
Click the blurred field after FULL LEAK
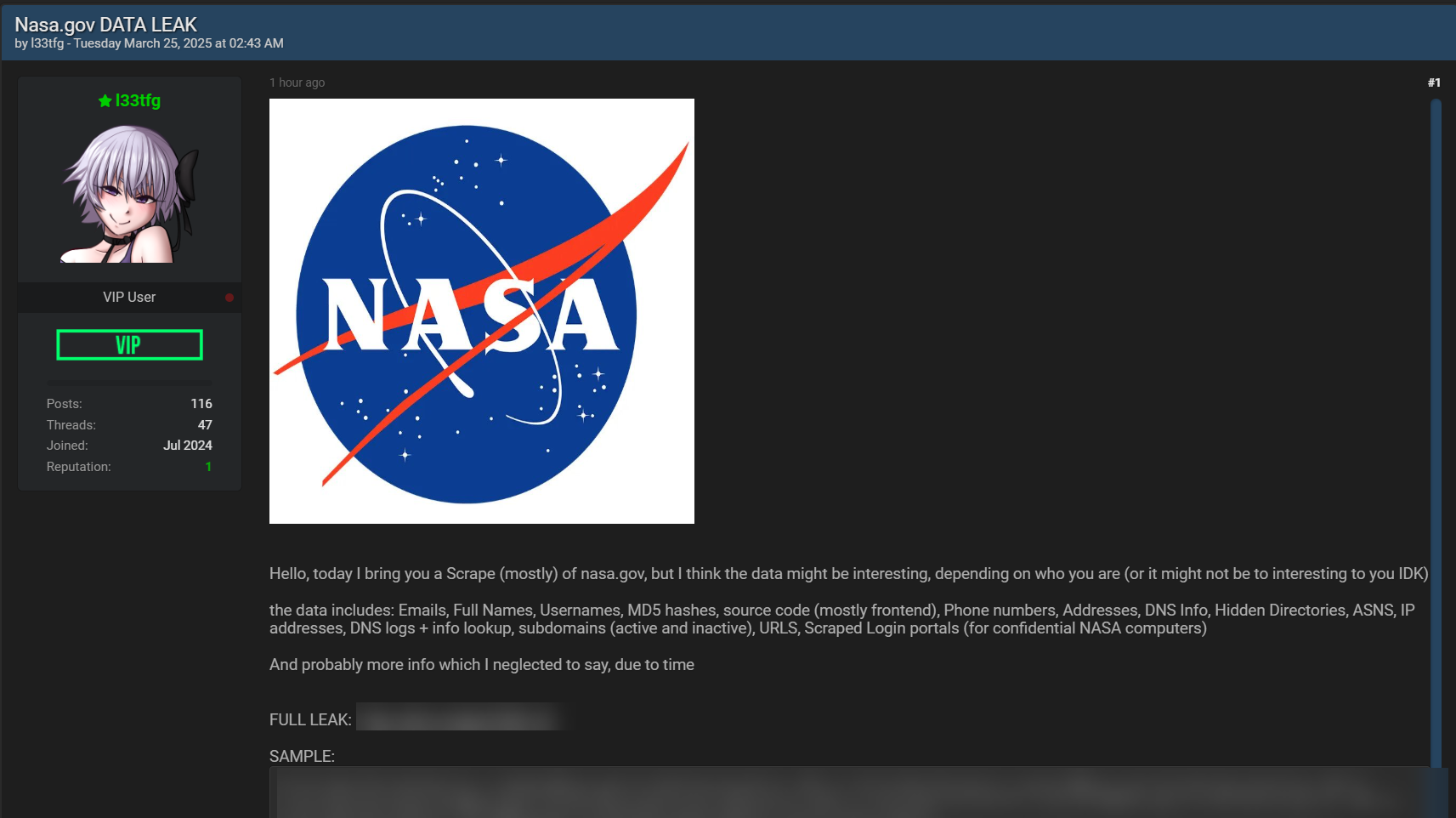[x=459, y=719]
